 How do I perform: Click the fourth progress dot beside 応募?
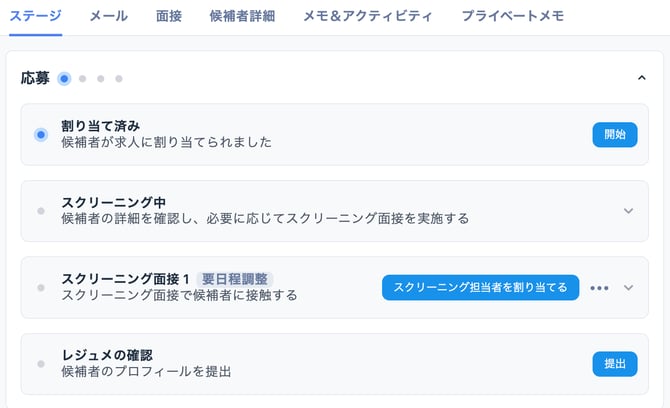[119, 78]
